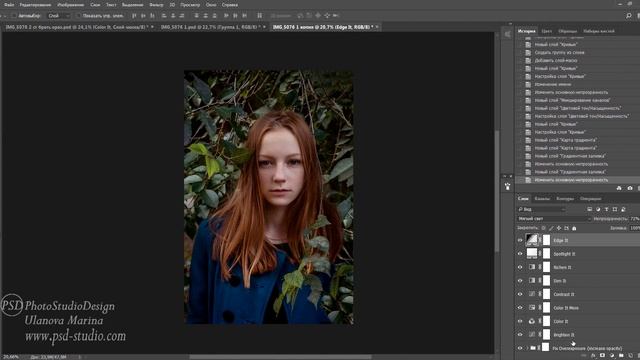
Task: Click the Заливка fill value field
Action: coord(635,228)
